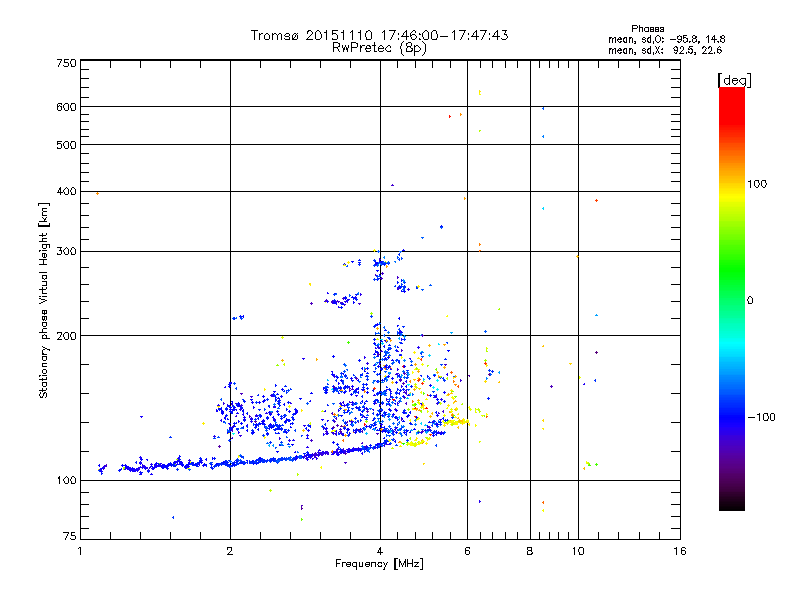Image resolution: width=800 pixels, height=600 pixels.
Task: Click the 0 tick label on colorbar
Action: [x=749, y=301]
